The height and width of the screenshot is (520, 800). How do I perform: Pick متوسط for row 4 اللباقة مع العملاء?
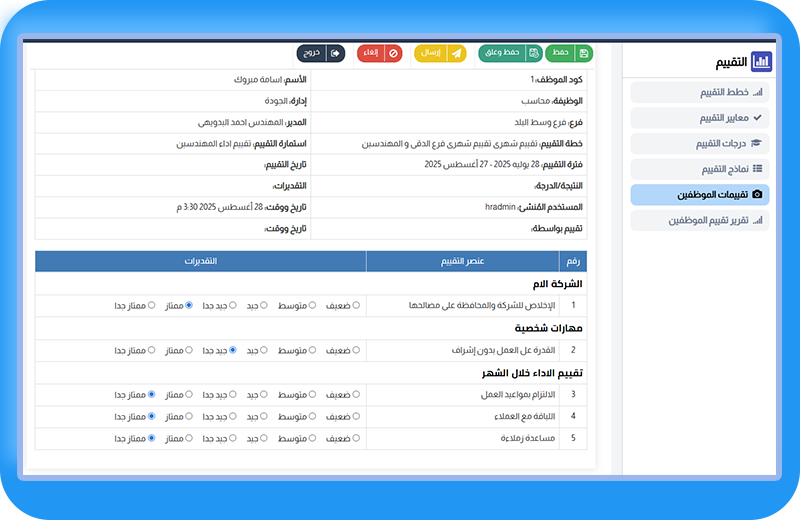pos(312,416)
